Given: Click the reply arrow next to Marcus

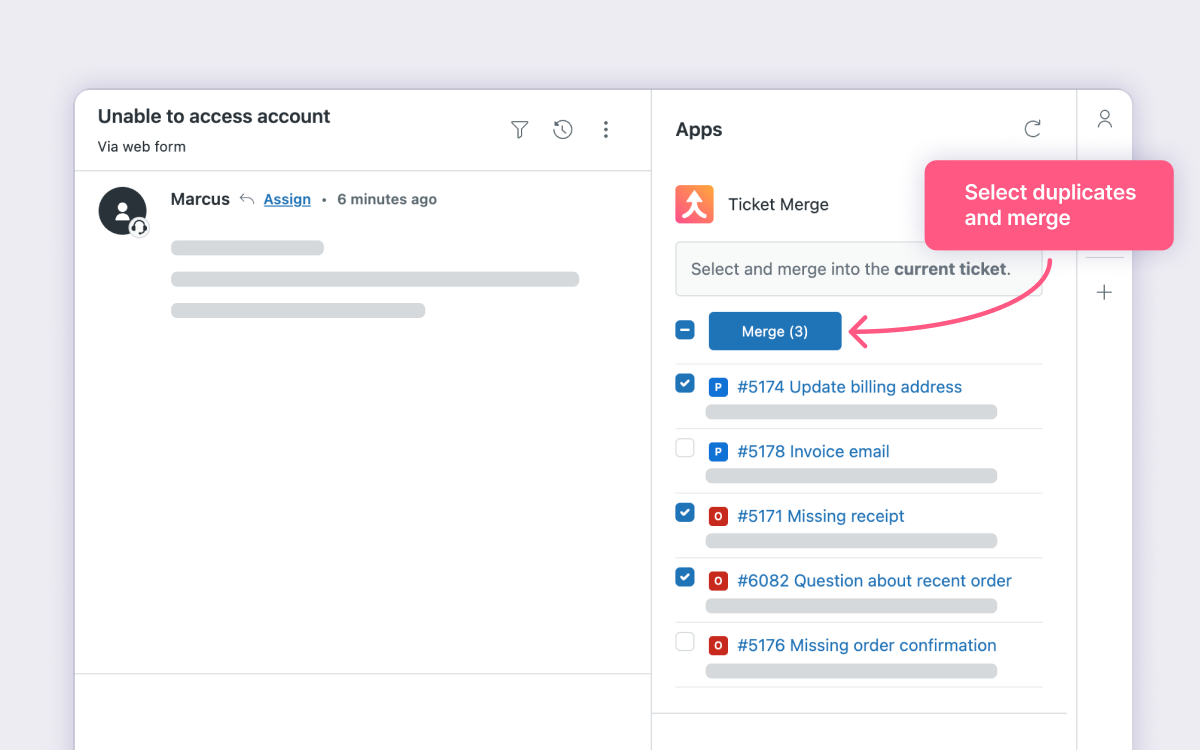Looking at the screenshot, I should point(247,199).
